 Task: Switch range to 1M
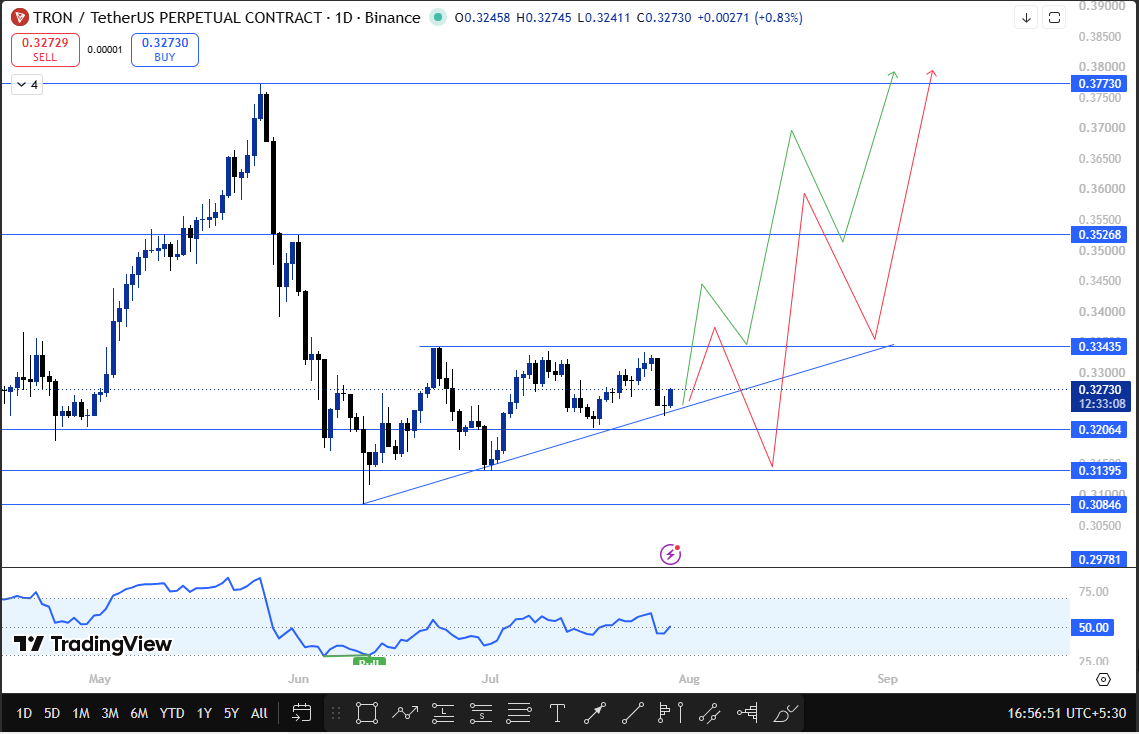(81, 714)
